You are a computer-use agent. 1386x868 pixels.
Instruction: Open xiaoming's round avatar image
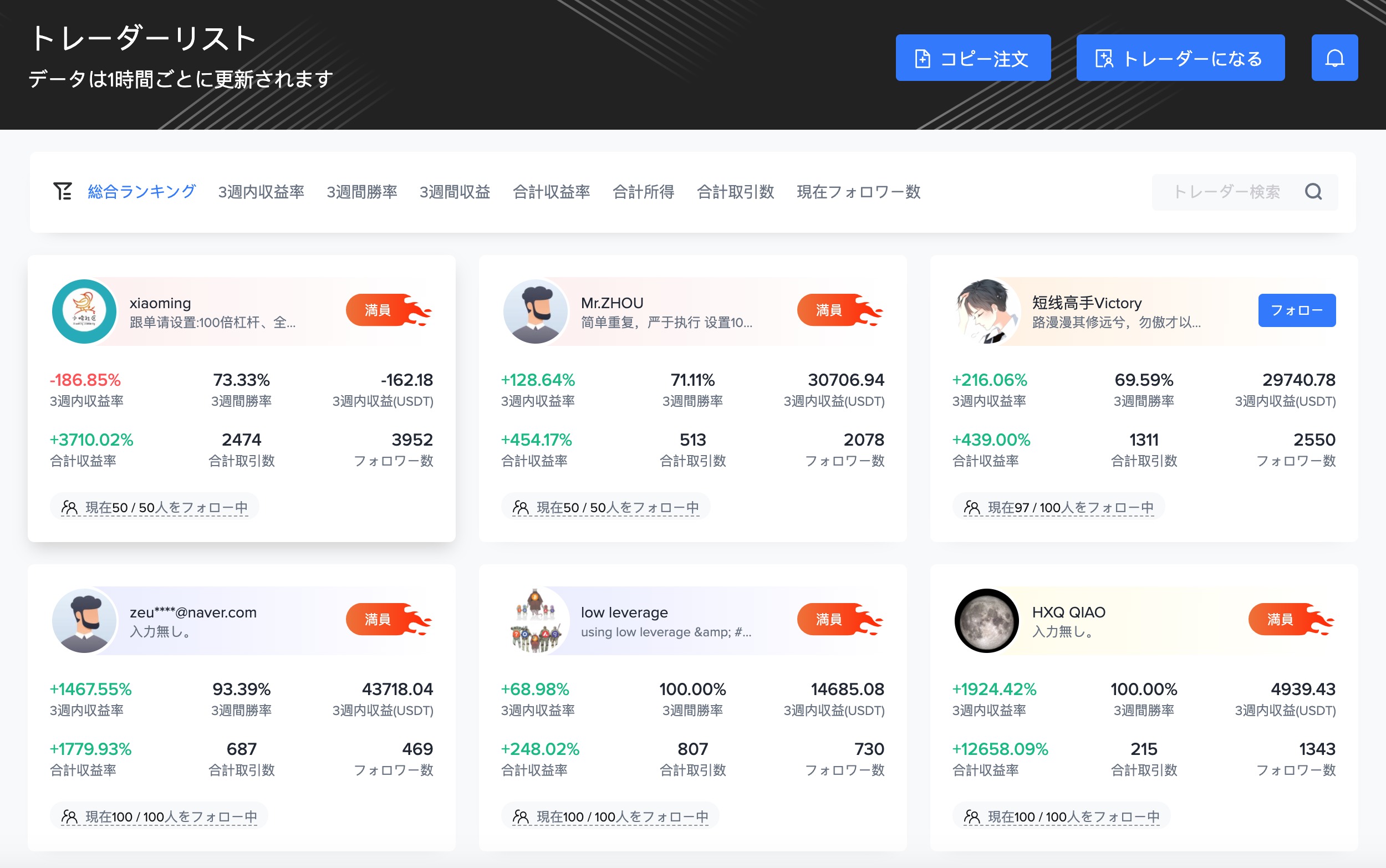(84, 312)
